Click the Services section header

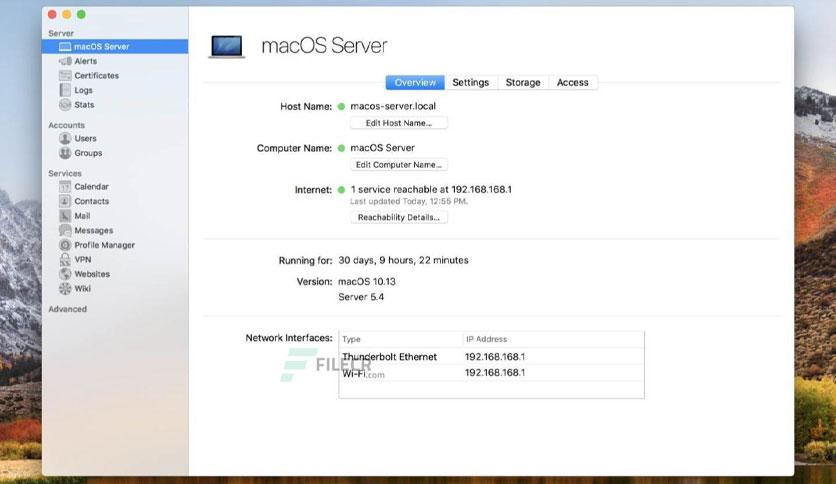tap(65, 173)
